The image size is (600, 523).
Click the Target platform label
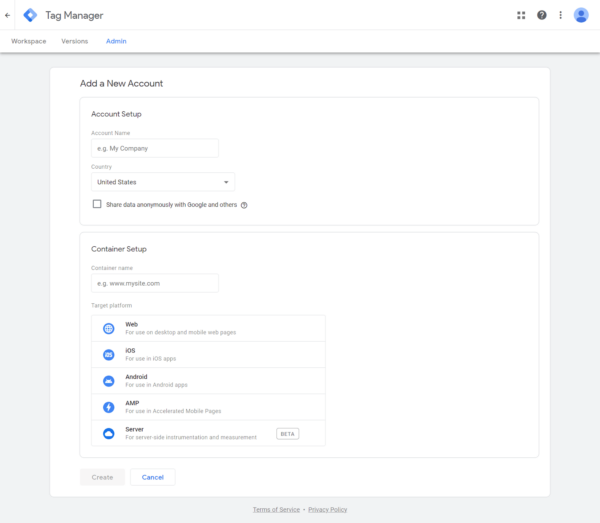point(111,305)
